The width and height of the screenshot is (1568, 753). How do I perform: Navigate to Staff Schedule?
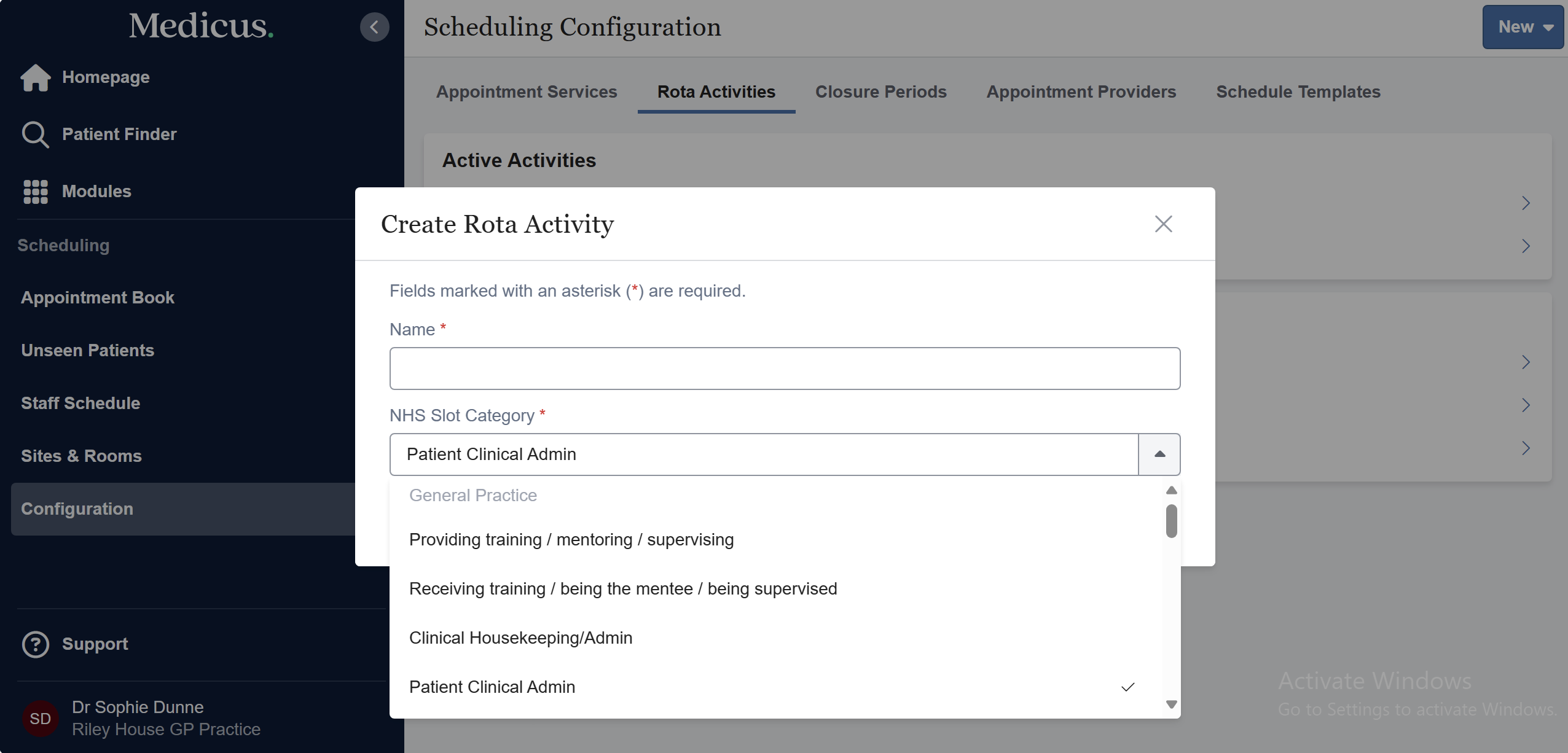[x=80, y=404]
